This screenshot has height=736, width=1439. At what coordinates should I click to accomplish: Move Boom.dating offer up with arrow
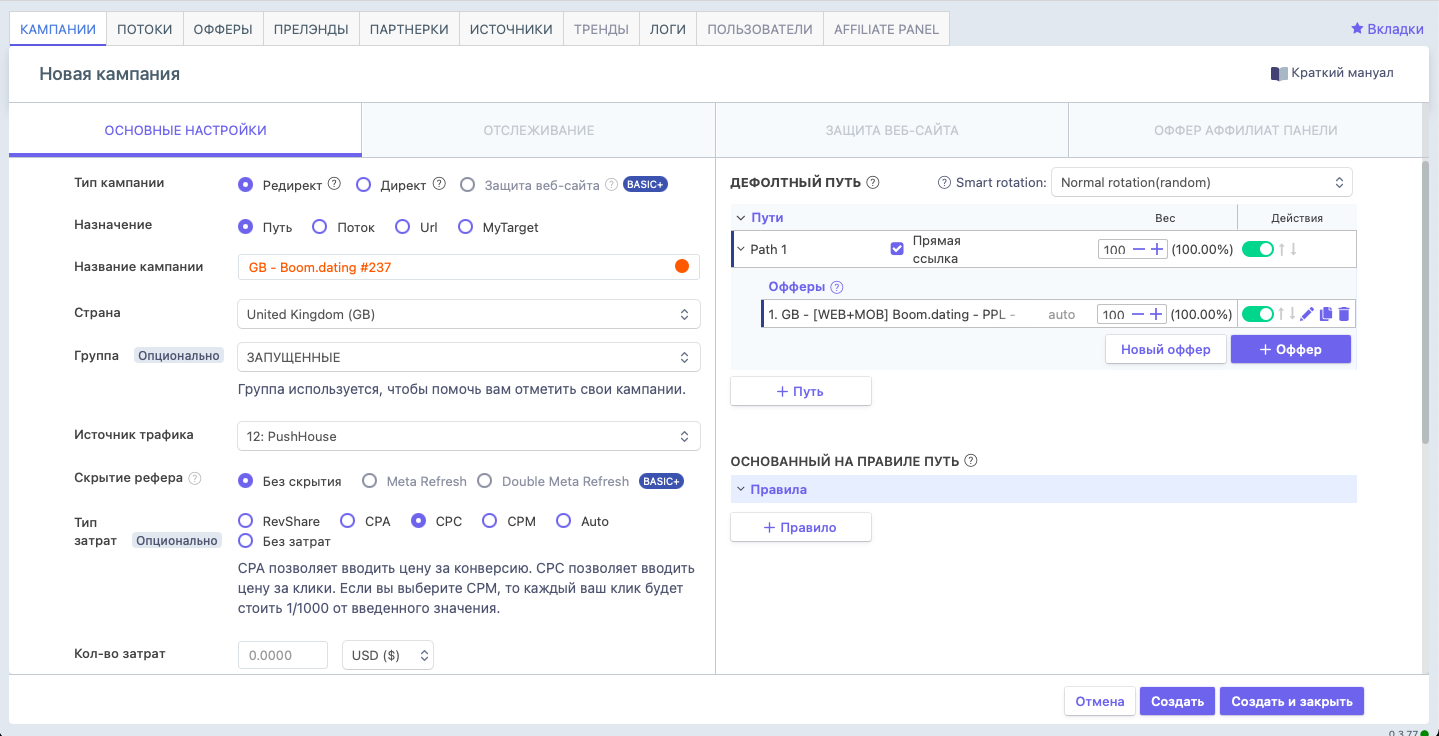[1281, 314]
